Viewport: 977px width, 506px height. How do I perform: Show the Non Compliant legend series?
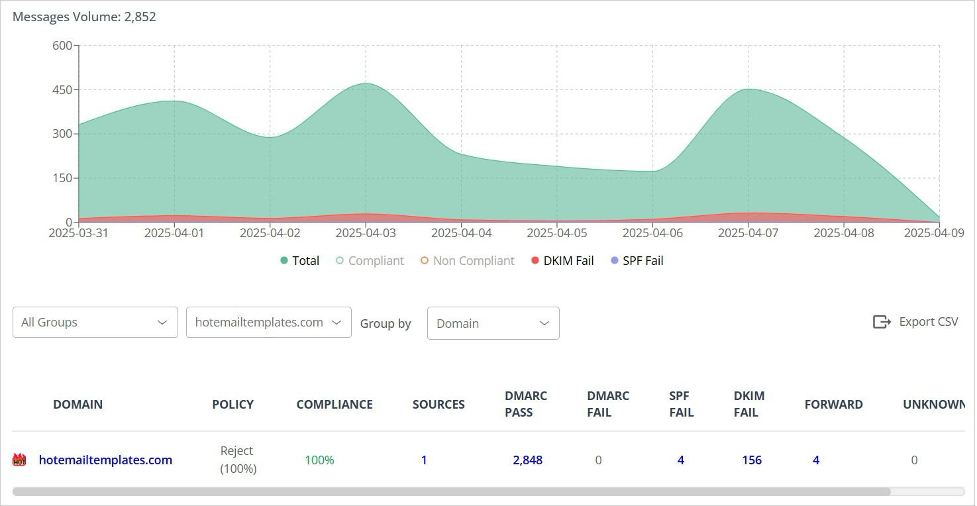point(467,261)
